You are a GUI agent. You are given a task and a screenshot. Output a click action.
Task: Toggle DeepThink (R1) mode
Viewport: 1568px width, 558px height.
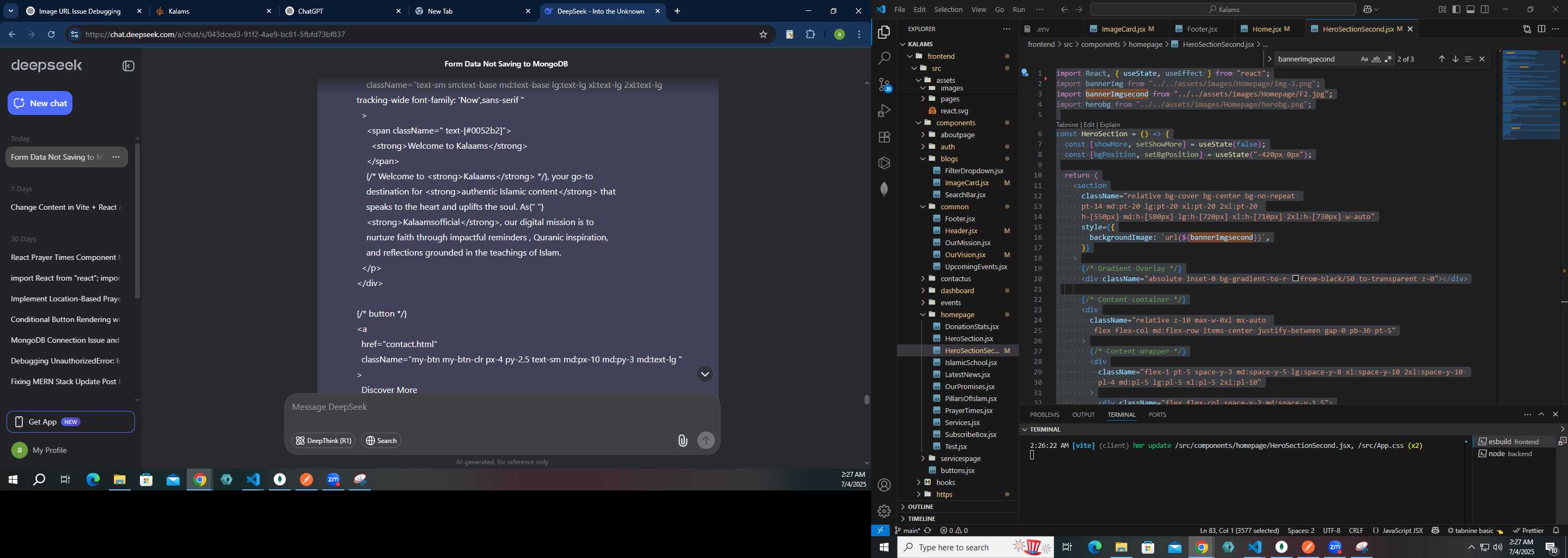[323, 440]
